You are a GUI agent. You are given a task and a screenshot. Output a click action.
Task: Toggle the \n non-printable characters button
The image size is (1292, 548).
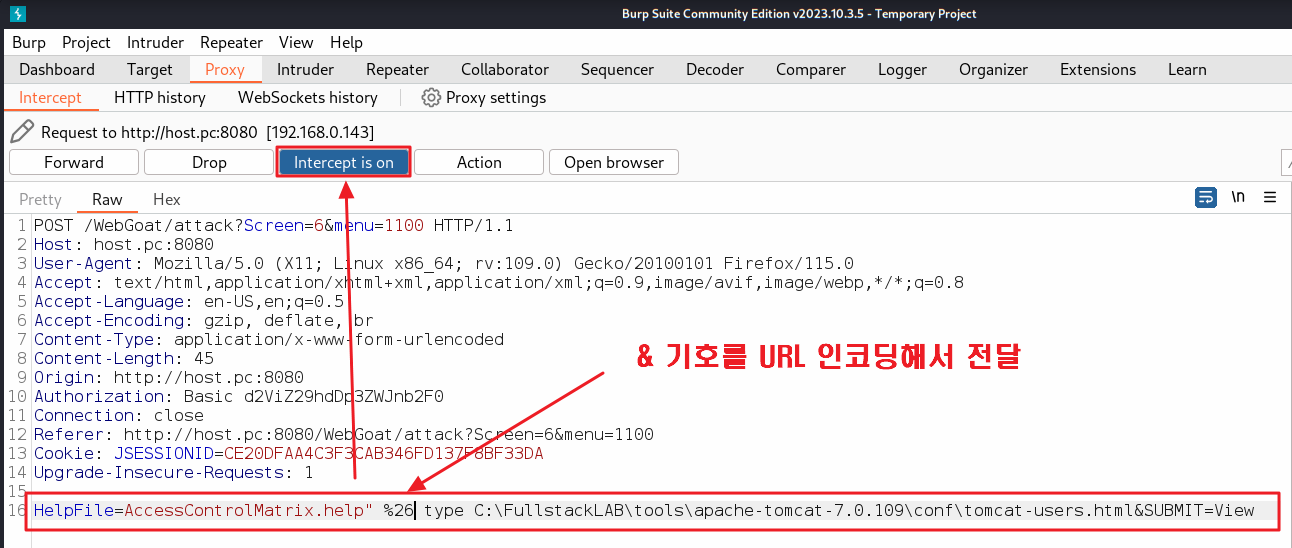click(x=1238, y=197)
